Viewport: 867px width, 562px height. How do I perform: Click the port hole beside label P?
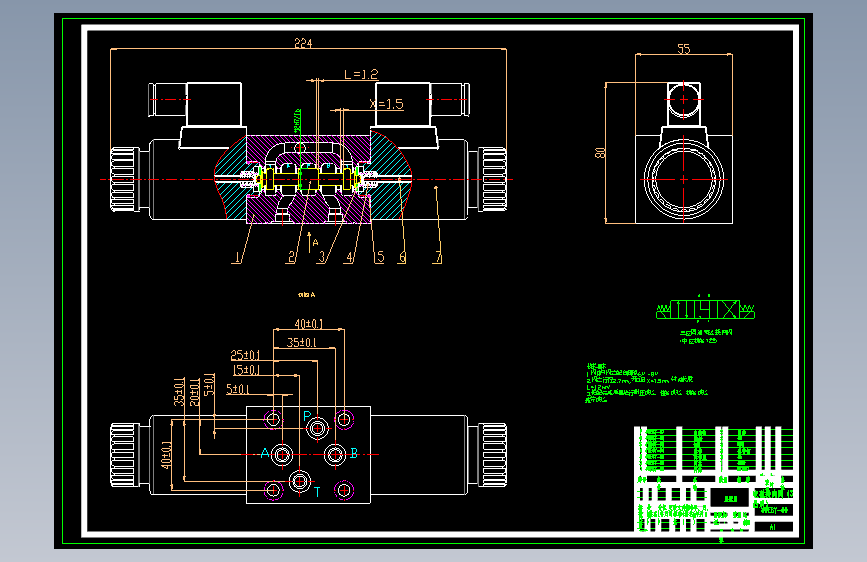(x=317, y=428)
